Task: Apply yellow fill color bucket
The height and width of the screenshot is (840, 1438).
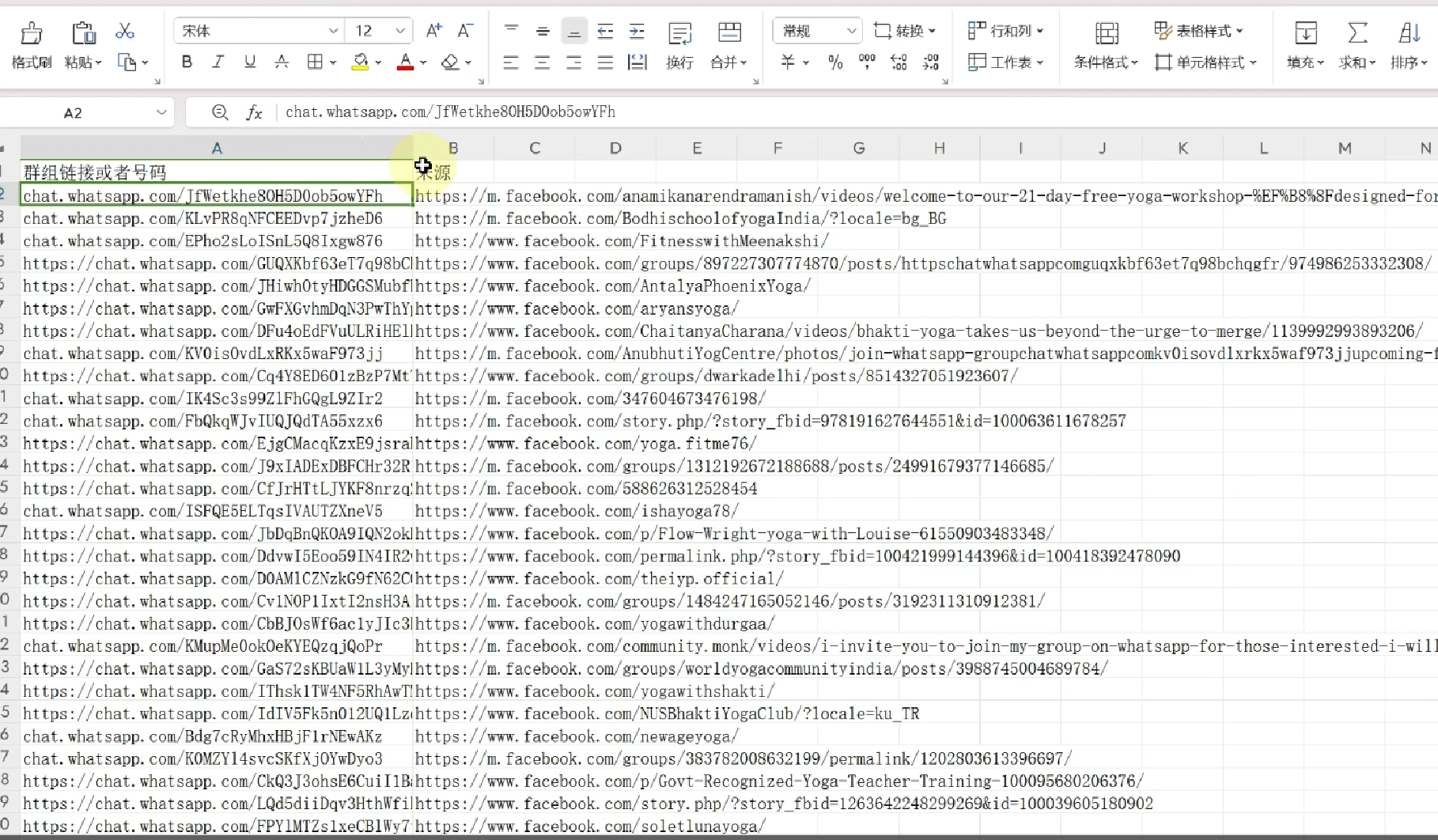Action: (x=360, y=62)
